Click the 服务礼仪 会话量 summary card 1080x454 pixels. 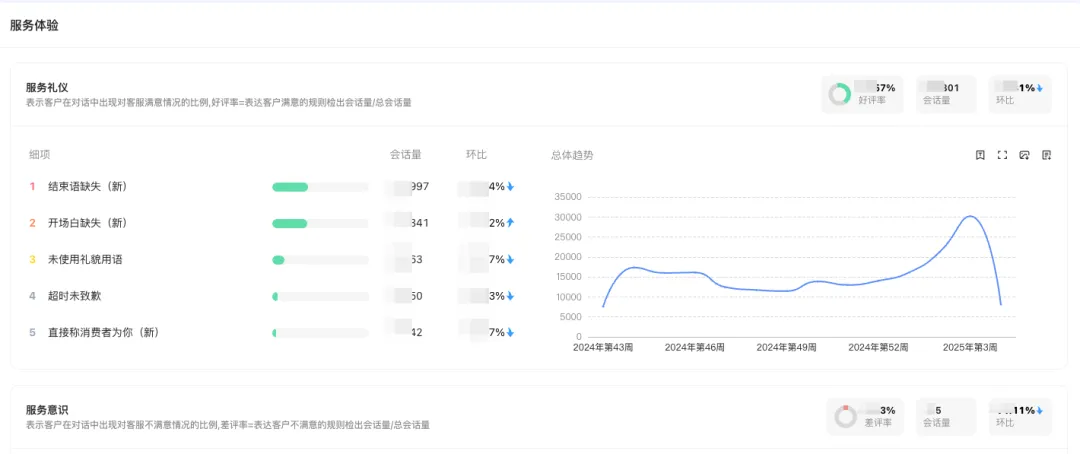[946, 94]
